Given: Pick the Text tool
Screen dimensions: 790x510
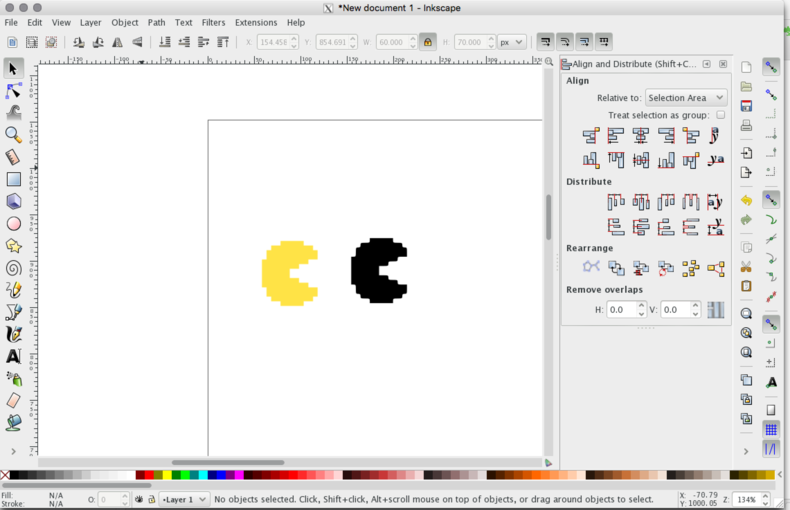Looking at the screenshot, I should [14, 357].
